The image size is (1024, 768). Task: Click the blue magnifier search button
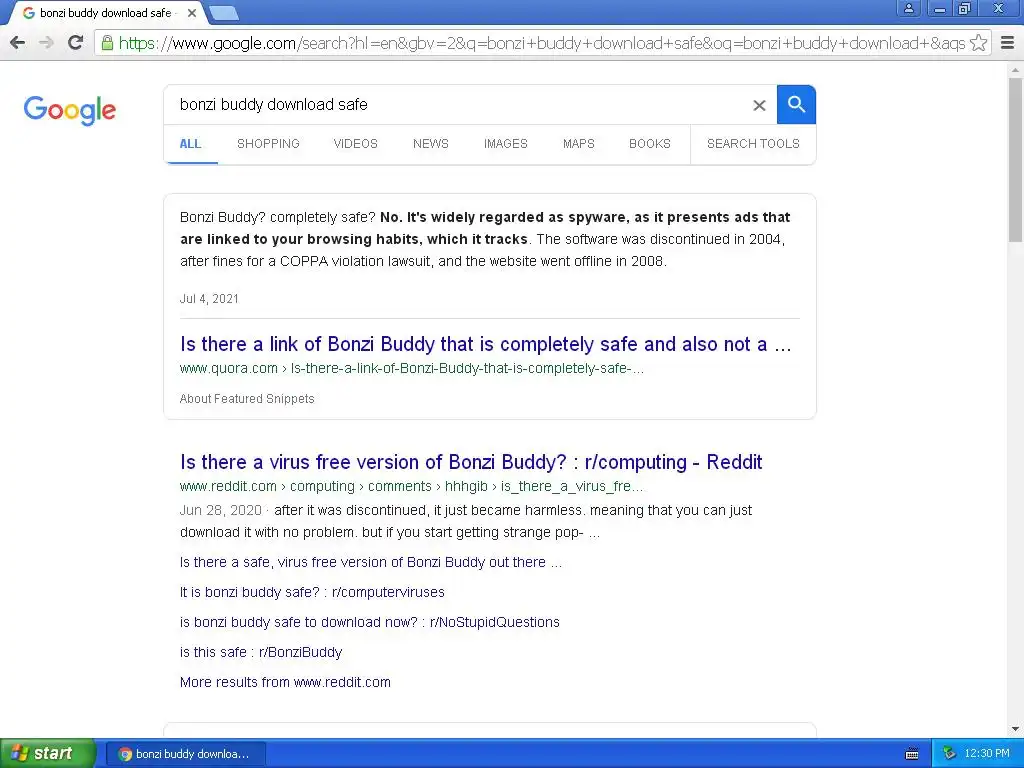[796, 104]
